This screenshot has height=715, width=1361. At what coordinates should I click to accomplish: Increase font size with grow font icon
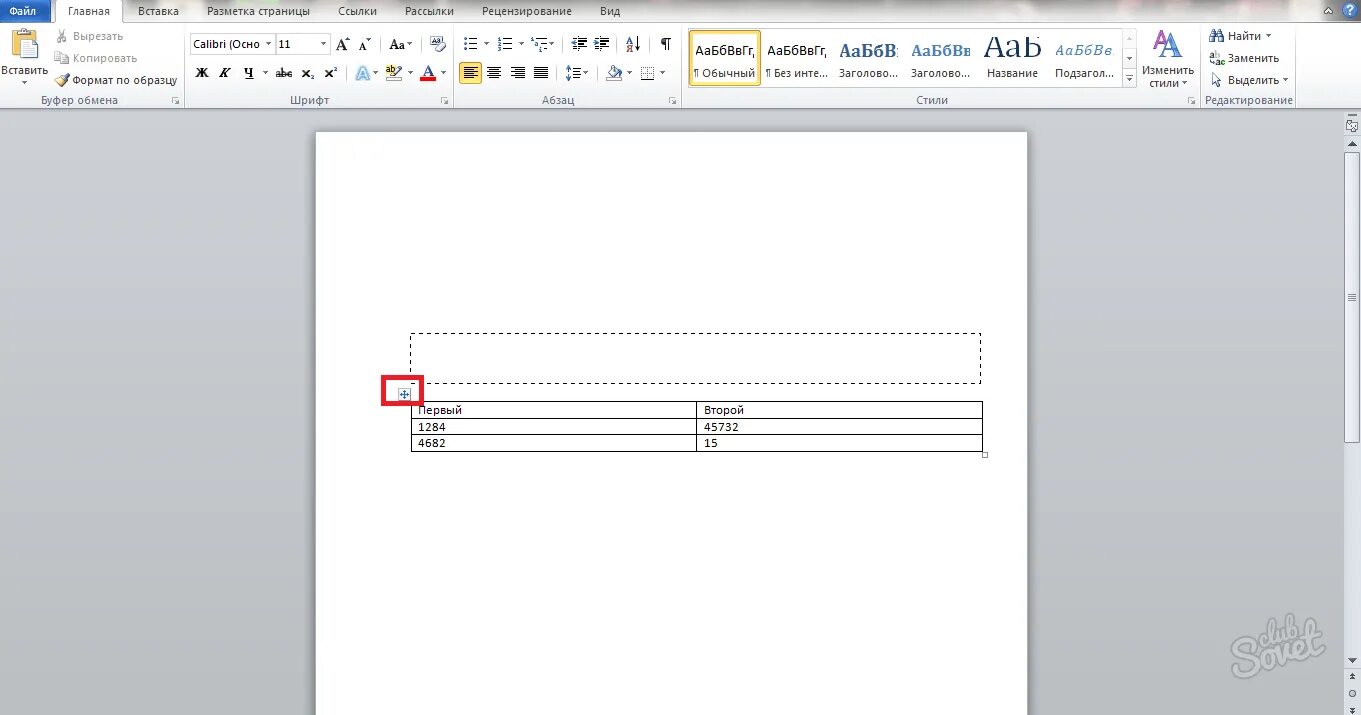pyautogui.click(x=343, y=44)
